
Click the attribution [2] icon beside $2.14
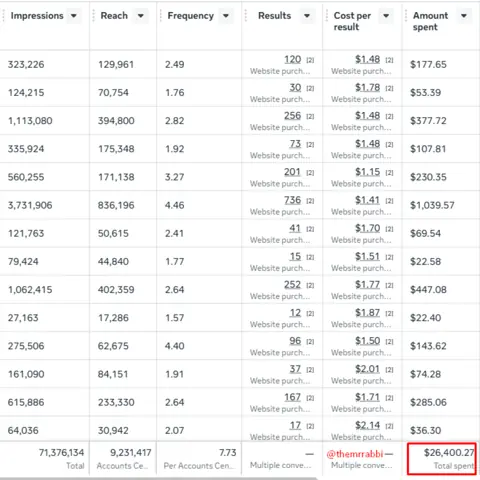(x=389, y=426)
